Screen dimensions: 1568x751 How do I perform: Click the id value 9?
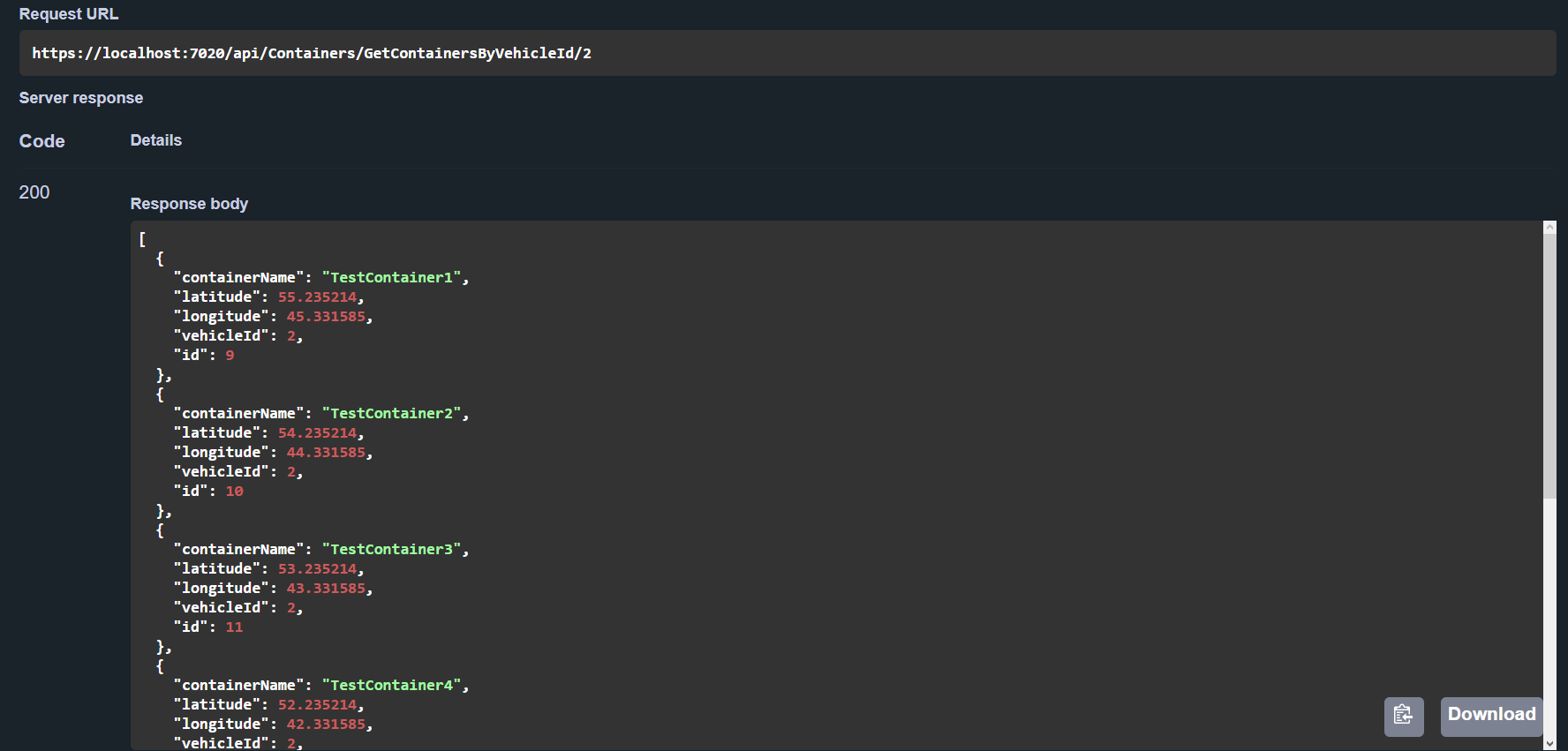click(x=230, y=355)
